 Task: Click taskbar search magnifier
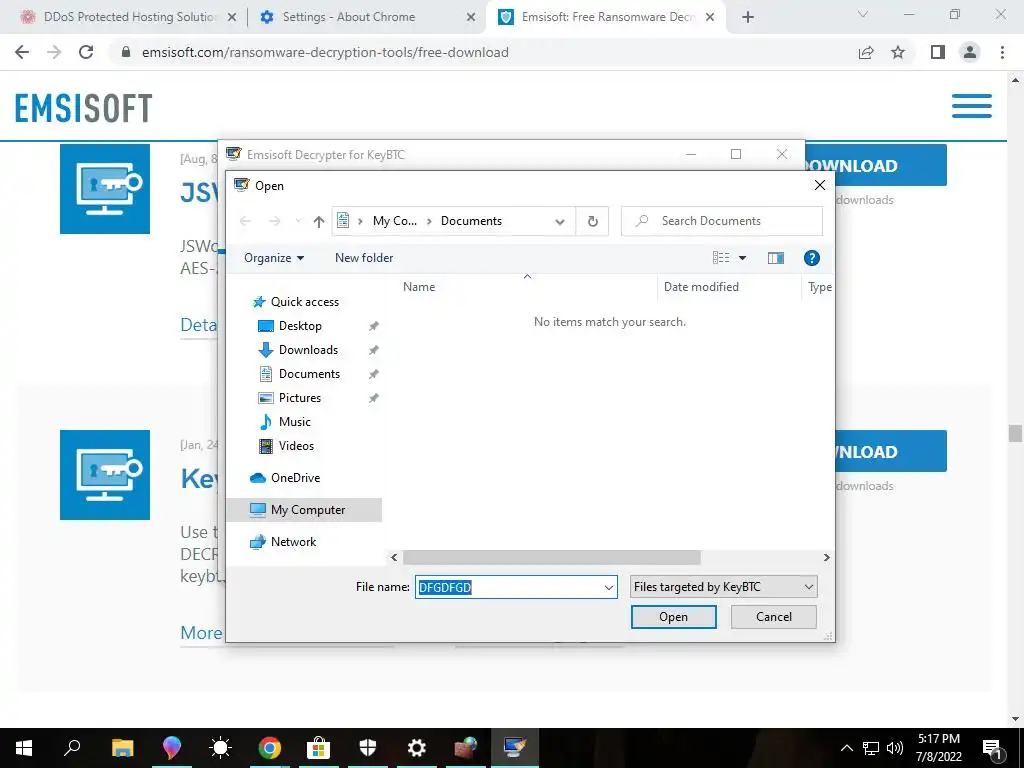coord(72,748)
